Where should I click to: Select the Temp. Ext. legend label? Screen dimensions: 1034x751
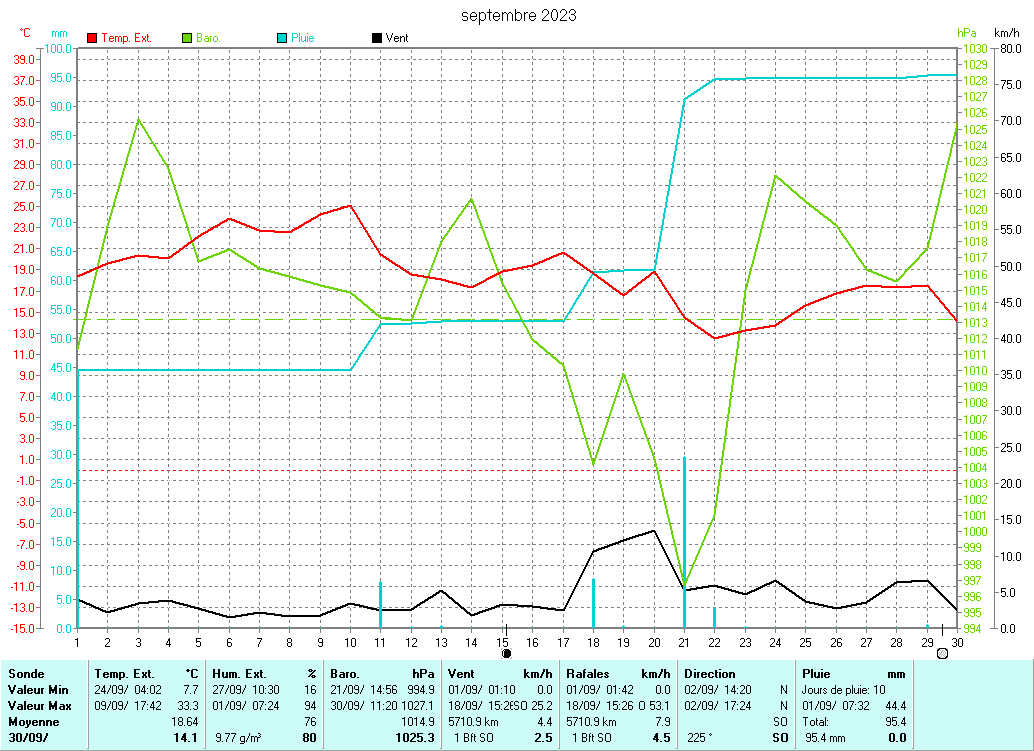(126, 38)
